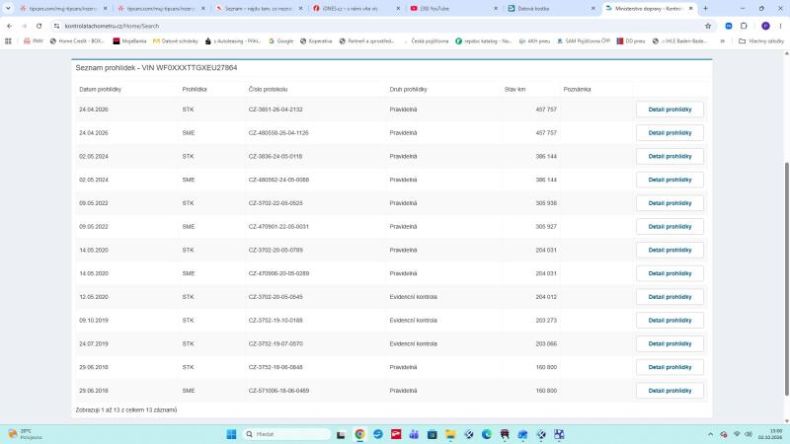Image resolution: width=790 pixels, height=444 pixels.
Task: Open details for 09.05.2022 SME inspection
Action: pyautogui.click(x=670, y=227)
